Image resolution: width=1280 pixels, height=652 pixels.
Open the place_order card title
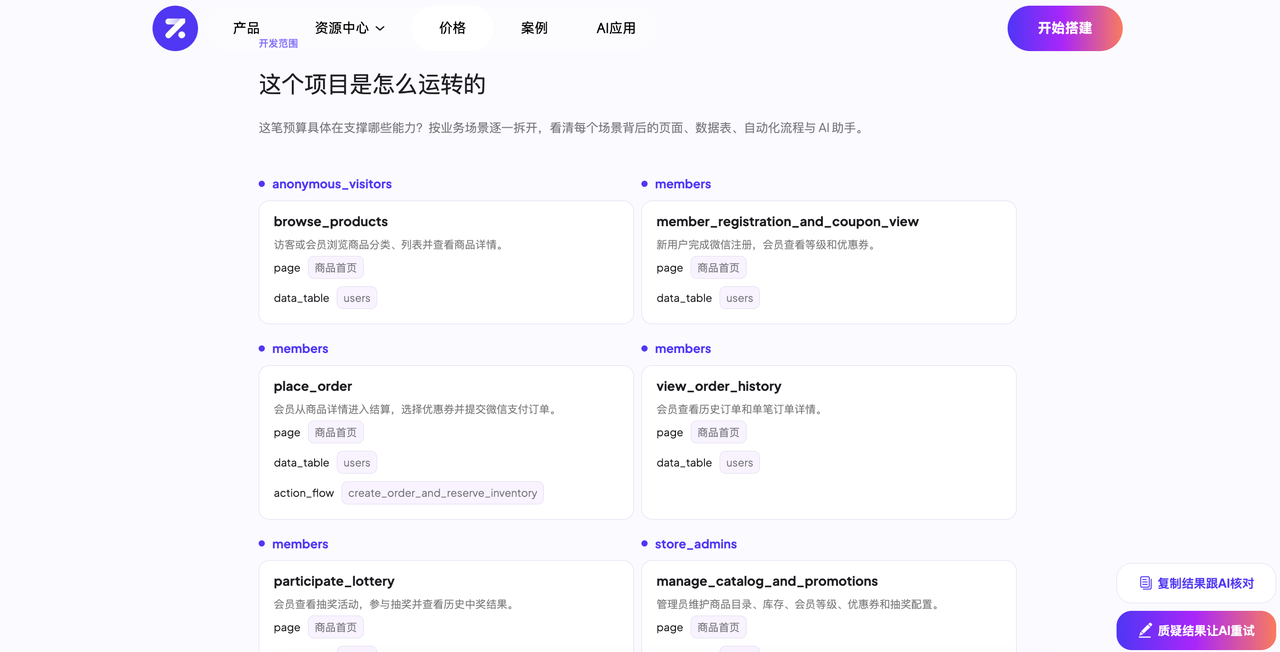pyautogui.click(x=313, y=386)
